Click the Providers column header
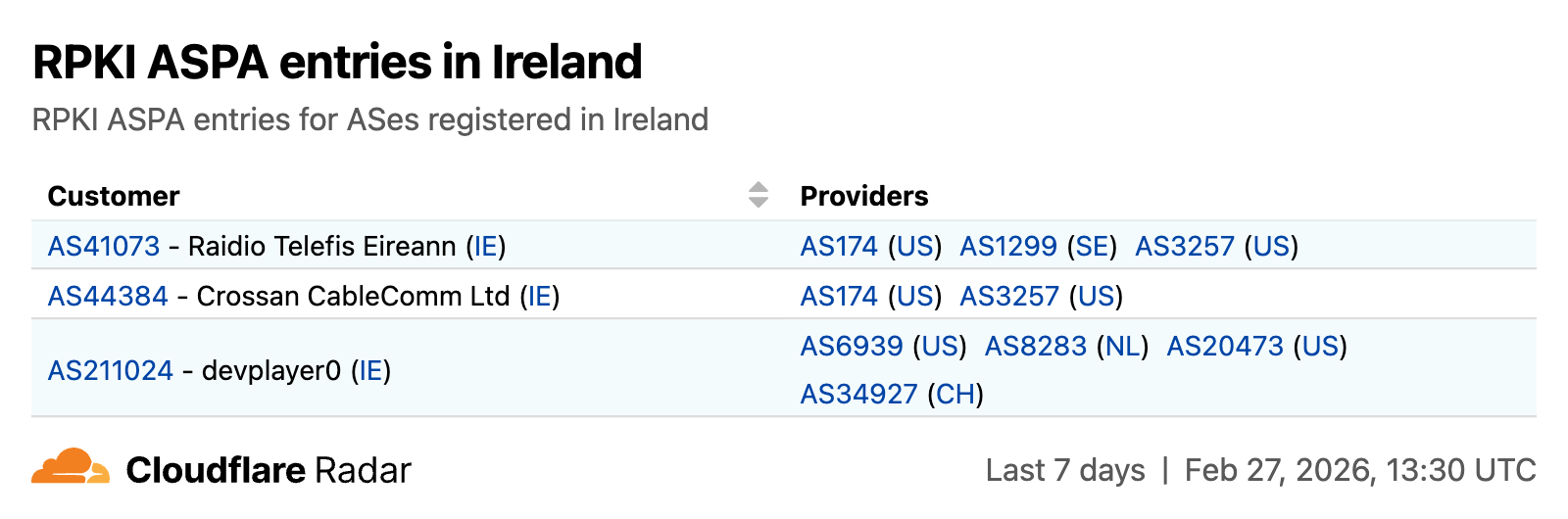 863,196
